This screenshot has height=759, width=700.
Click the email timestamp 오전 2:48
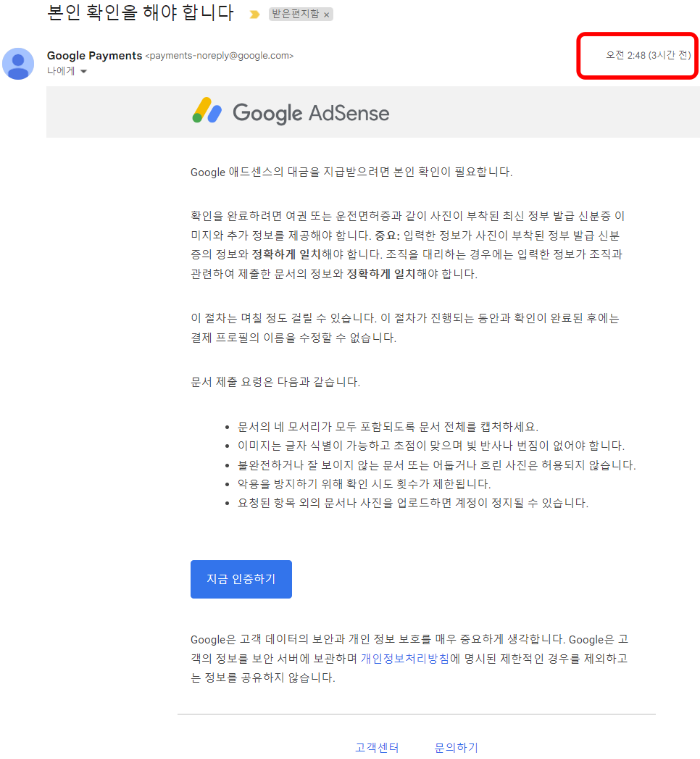648,55
